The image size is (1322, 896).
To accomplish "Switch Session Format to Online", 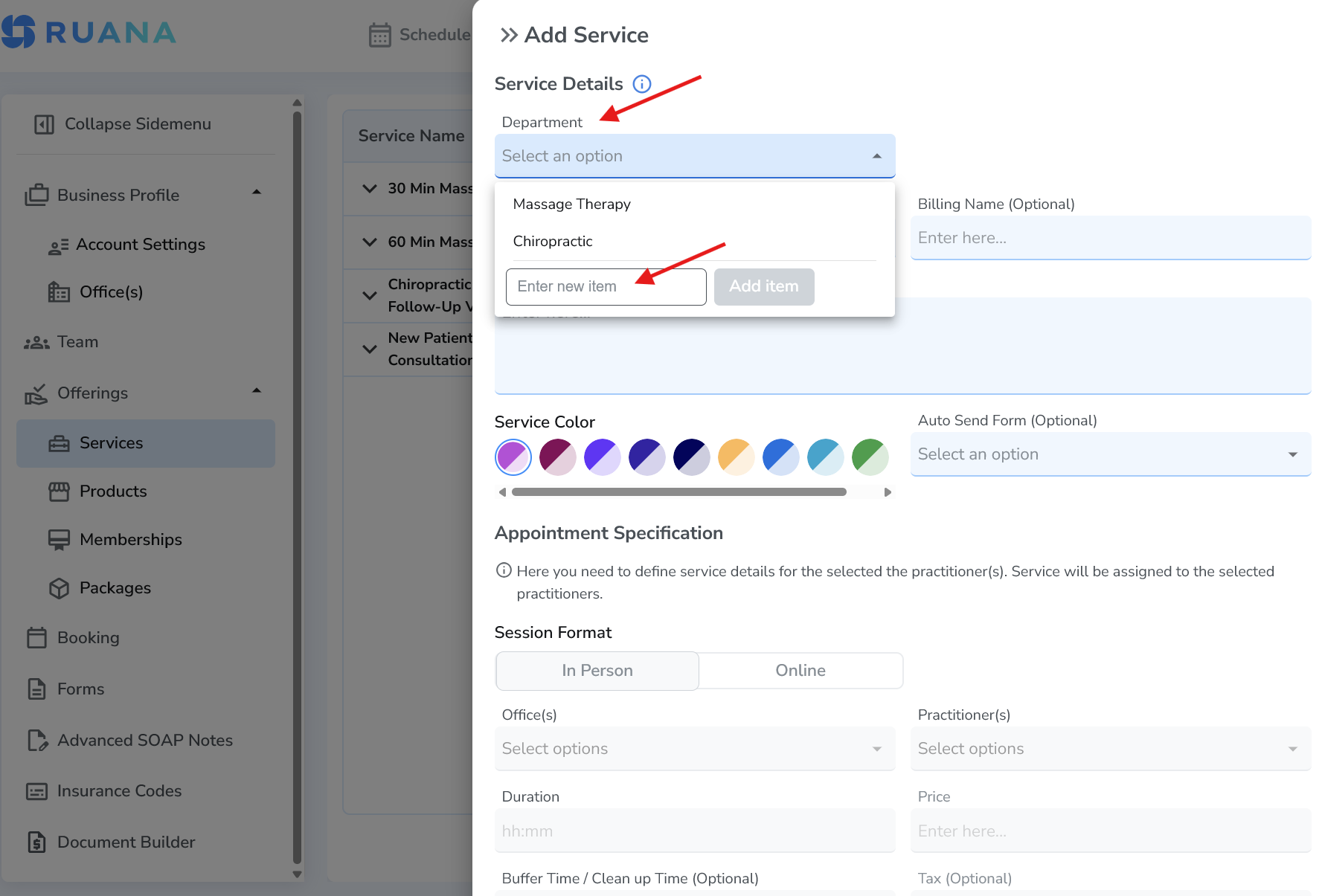I will pos(800,670).
